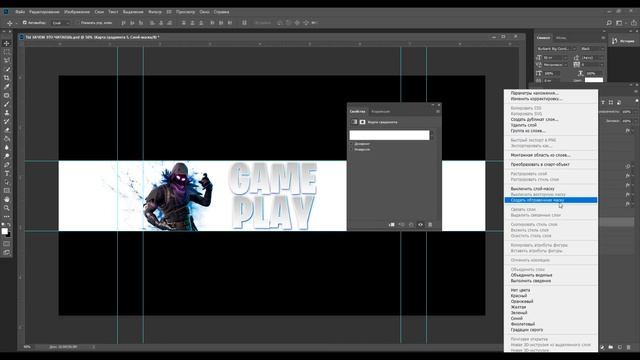Click the gradient map preview bar

coord(389,135)
